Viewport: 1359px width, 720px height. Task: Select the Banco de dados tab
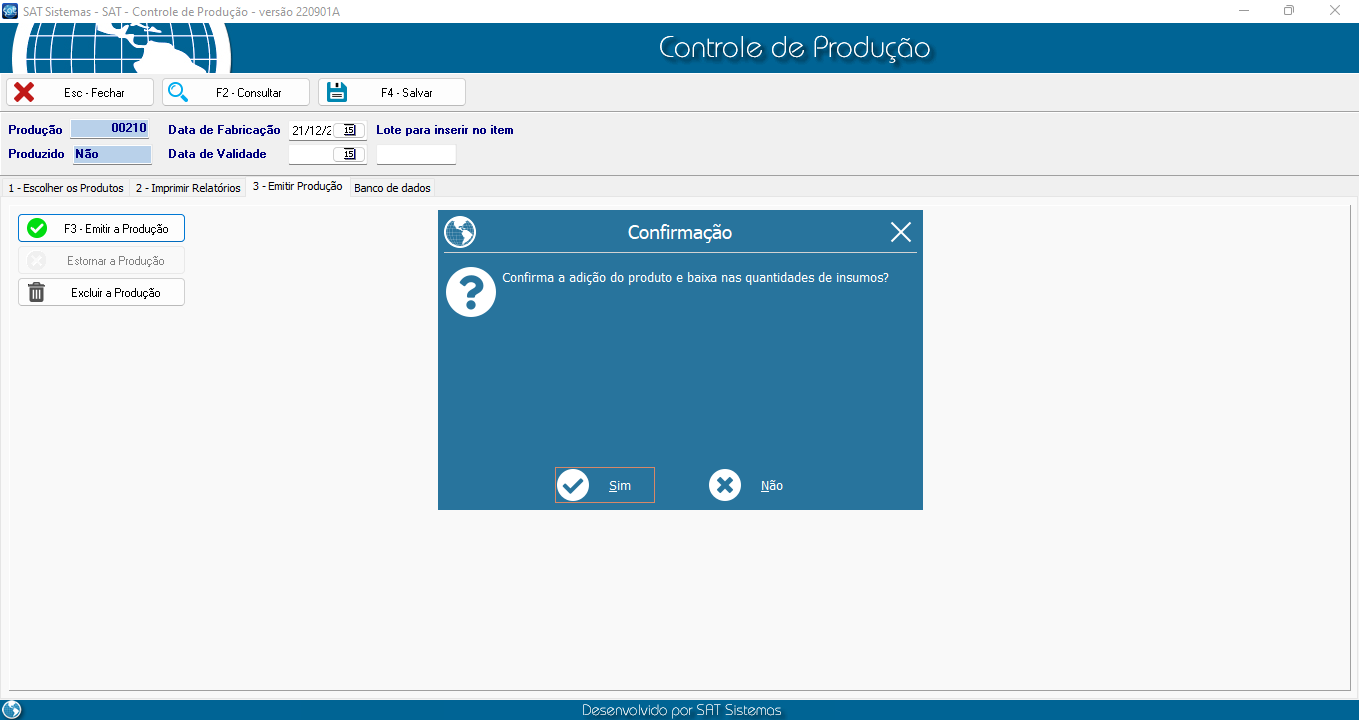point(392,188)
